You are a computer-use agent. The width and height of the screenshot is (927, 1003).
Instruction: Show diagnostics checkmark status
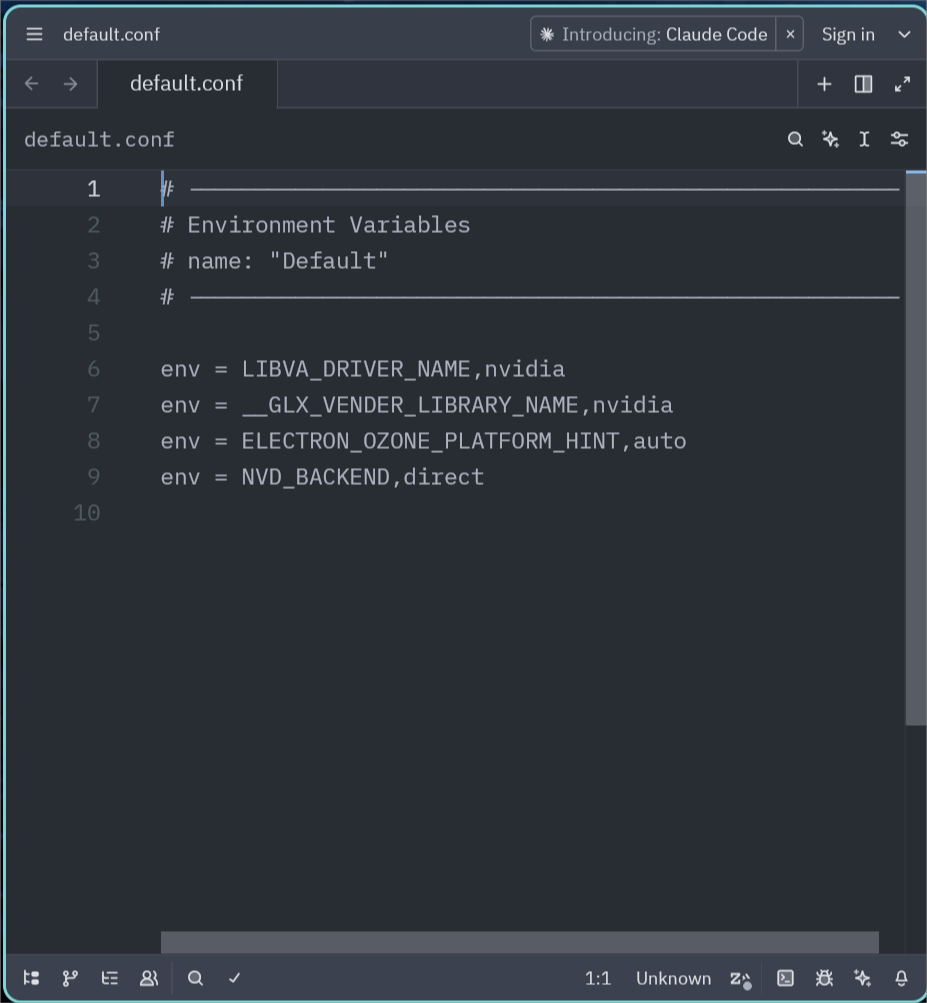(x=234, y=978)
